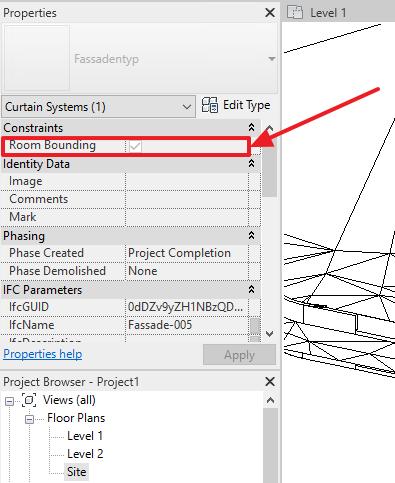Open Level 2 floor plan in browser

click(x=85, y=454)
